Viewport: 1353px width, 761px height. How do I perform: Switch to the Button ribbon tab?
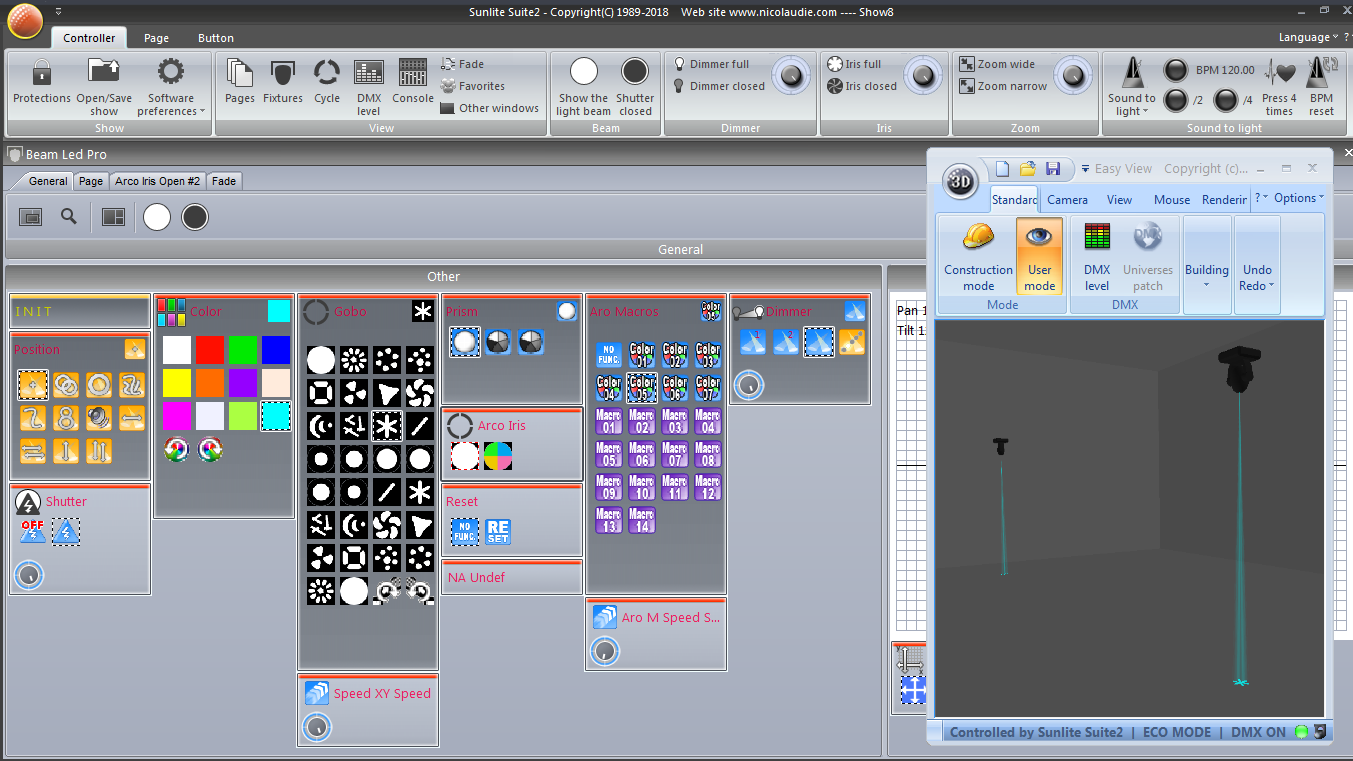coord(216,38)
